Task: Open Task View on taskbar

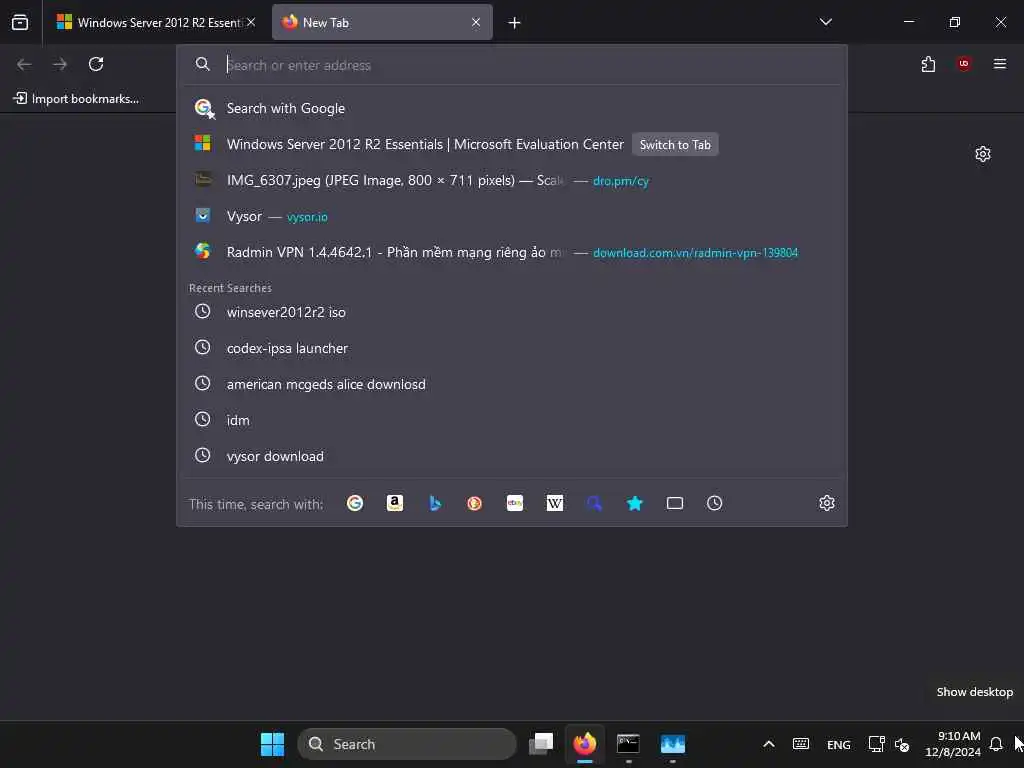Action: point(541,744)
